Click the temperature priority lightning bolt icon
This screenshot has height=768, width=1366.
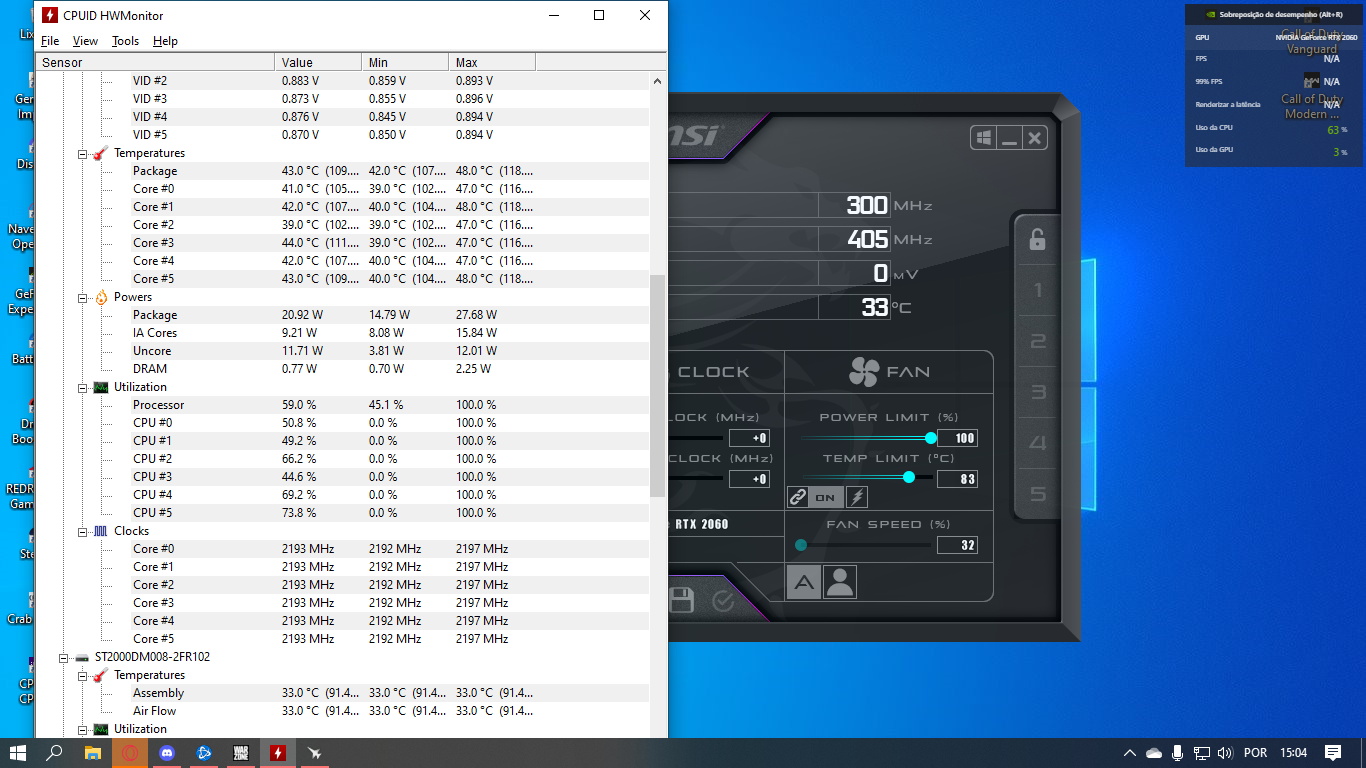(857, 497)
